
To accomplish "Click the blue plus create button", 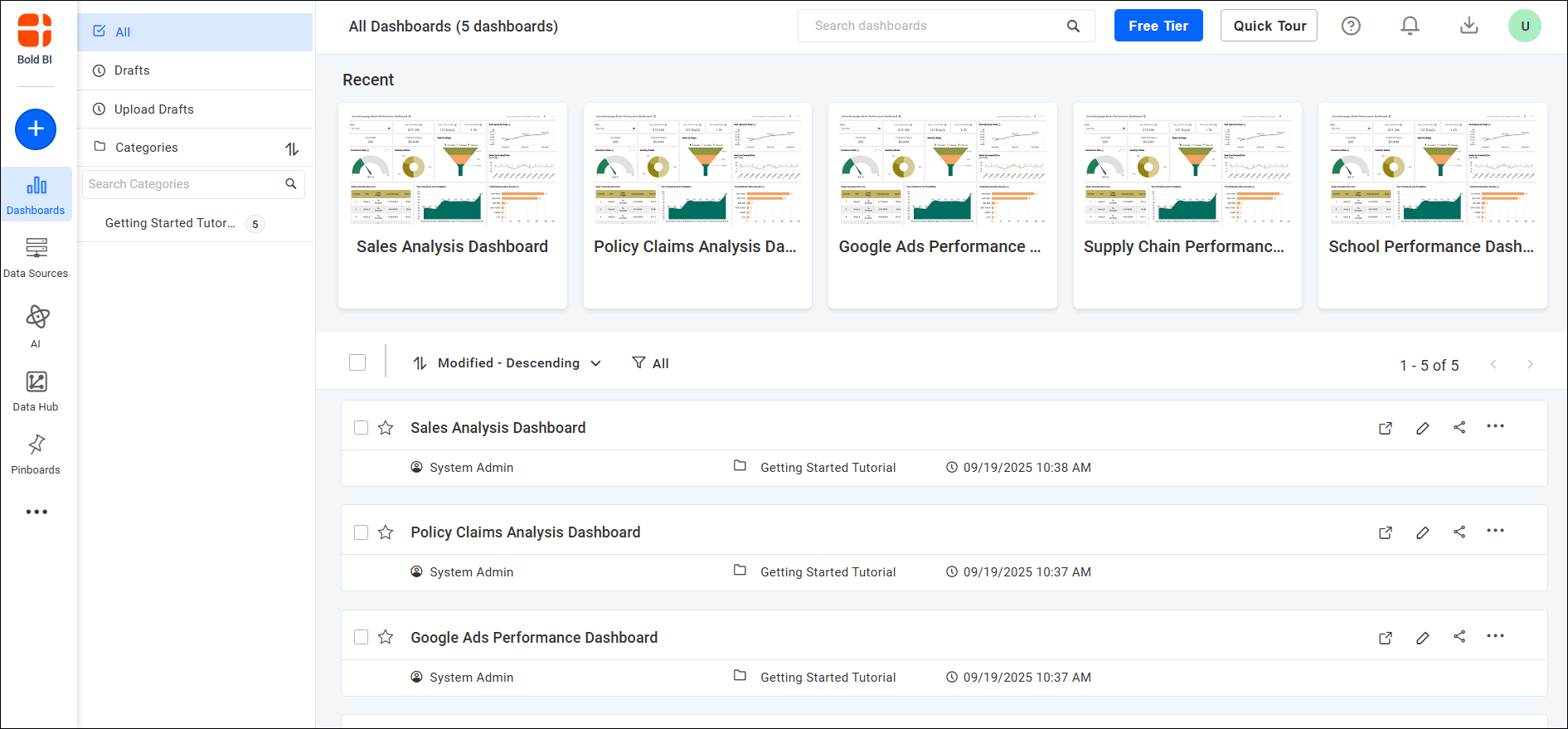I will coord(36,129).
